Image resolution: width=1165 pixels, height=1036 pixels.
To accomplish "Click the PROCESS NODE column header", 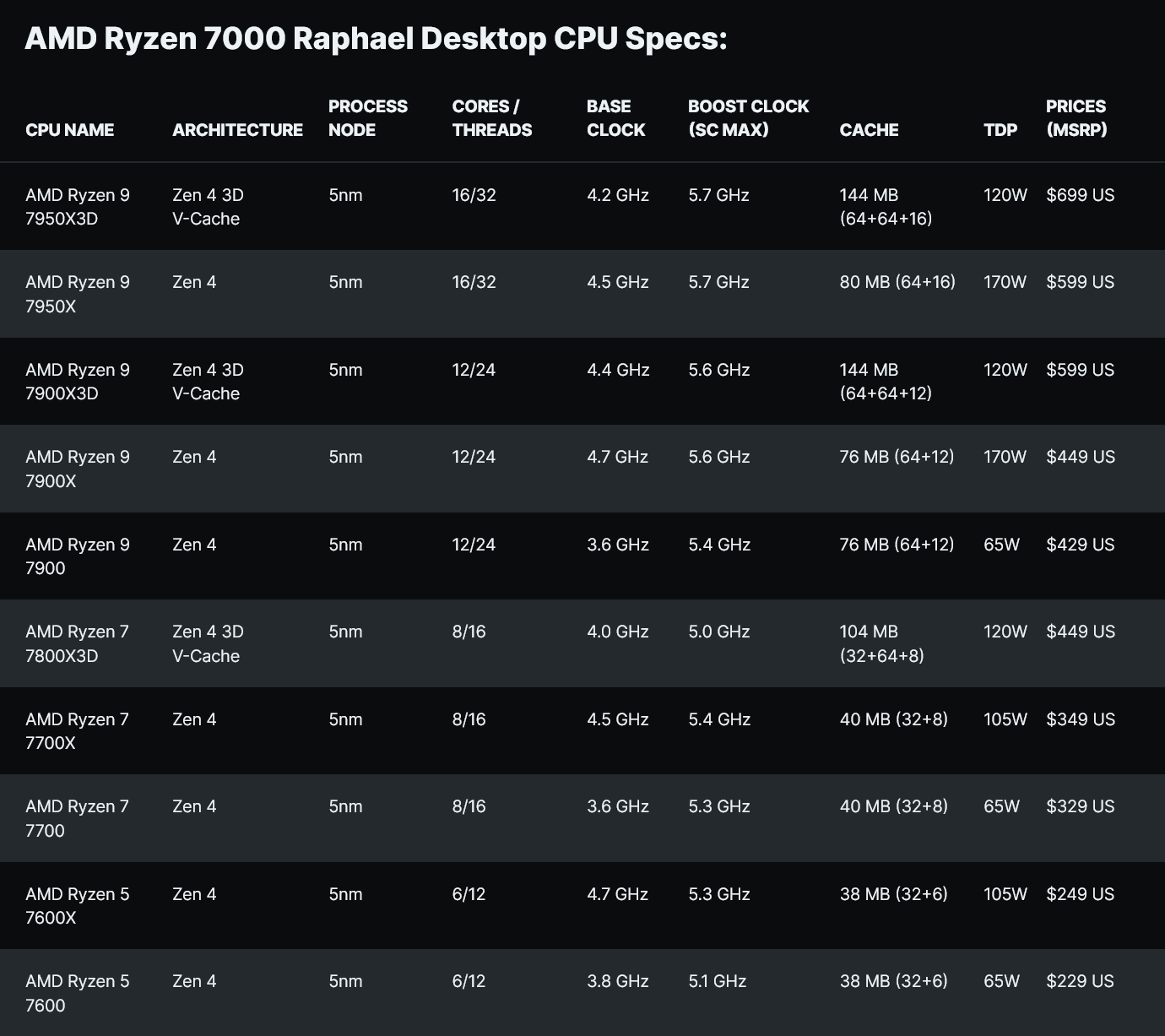I will [x=368, y=118].
